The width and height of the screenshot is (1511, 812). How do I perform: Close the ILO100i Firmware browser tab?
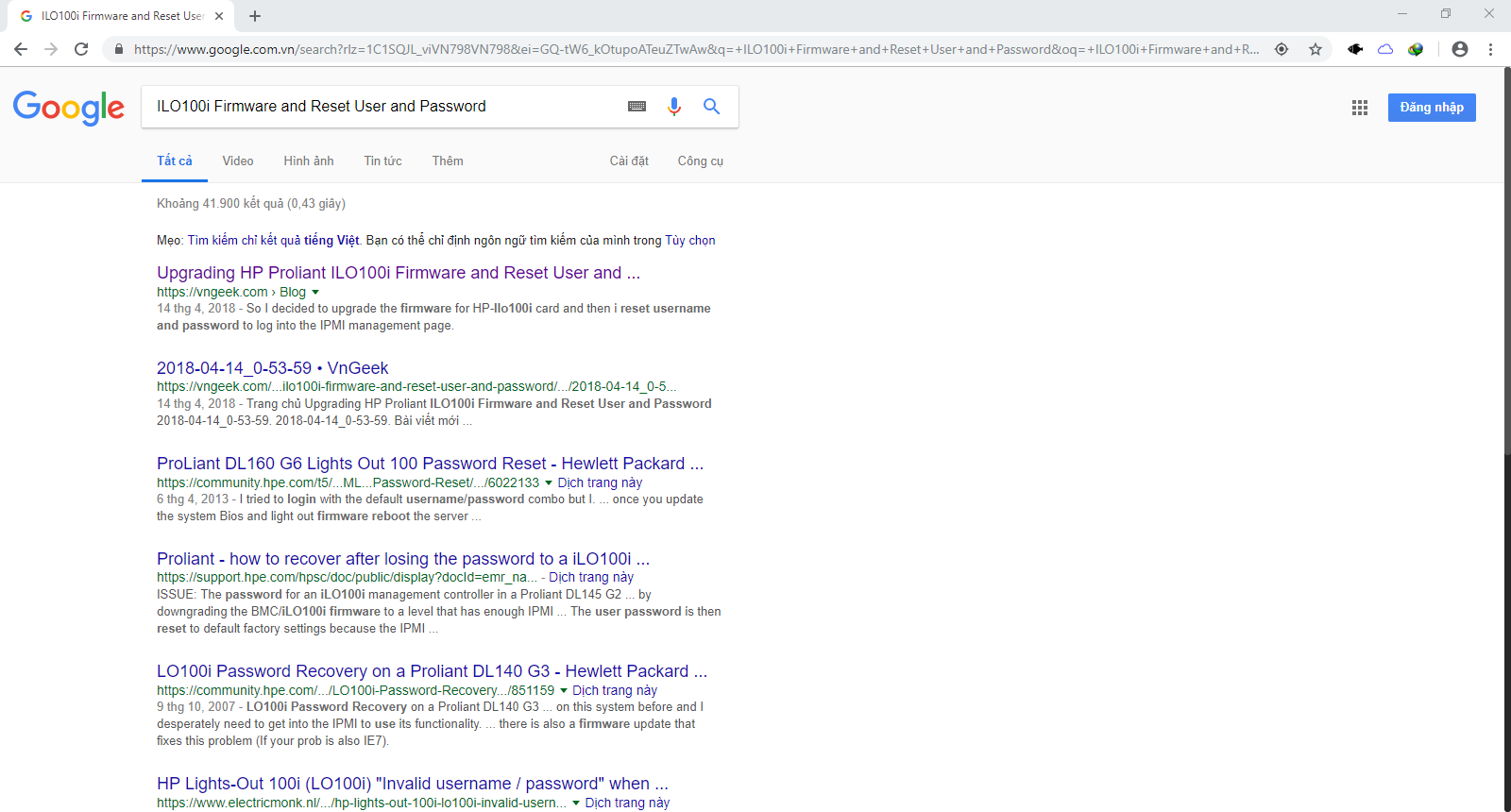[219, 16]
